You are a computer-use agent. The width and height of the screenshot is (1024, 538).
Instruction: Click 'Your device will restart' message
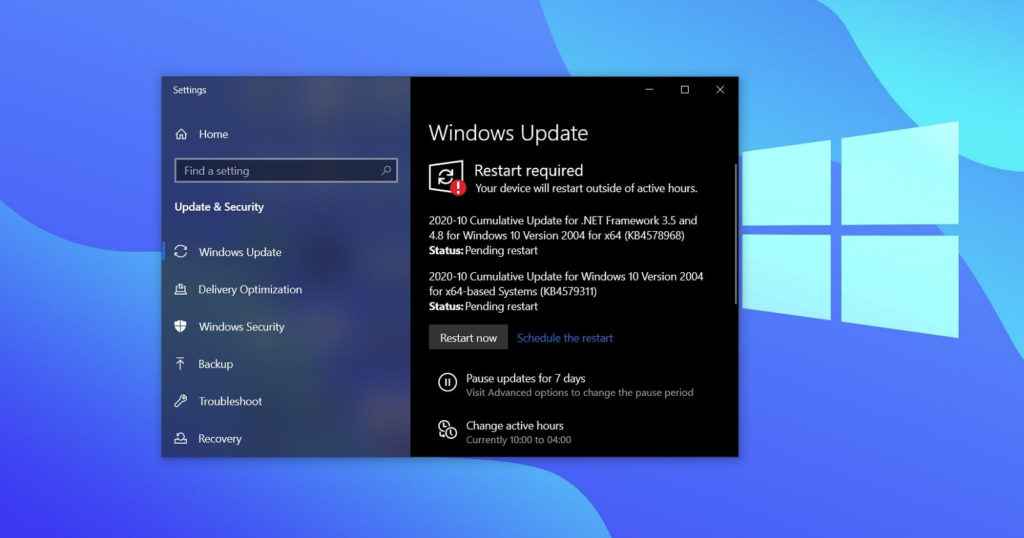tap(586, 188)
